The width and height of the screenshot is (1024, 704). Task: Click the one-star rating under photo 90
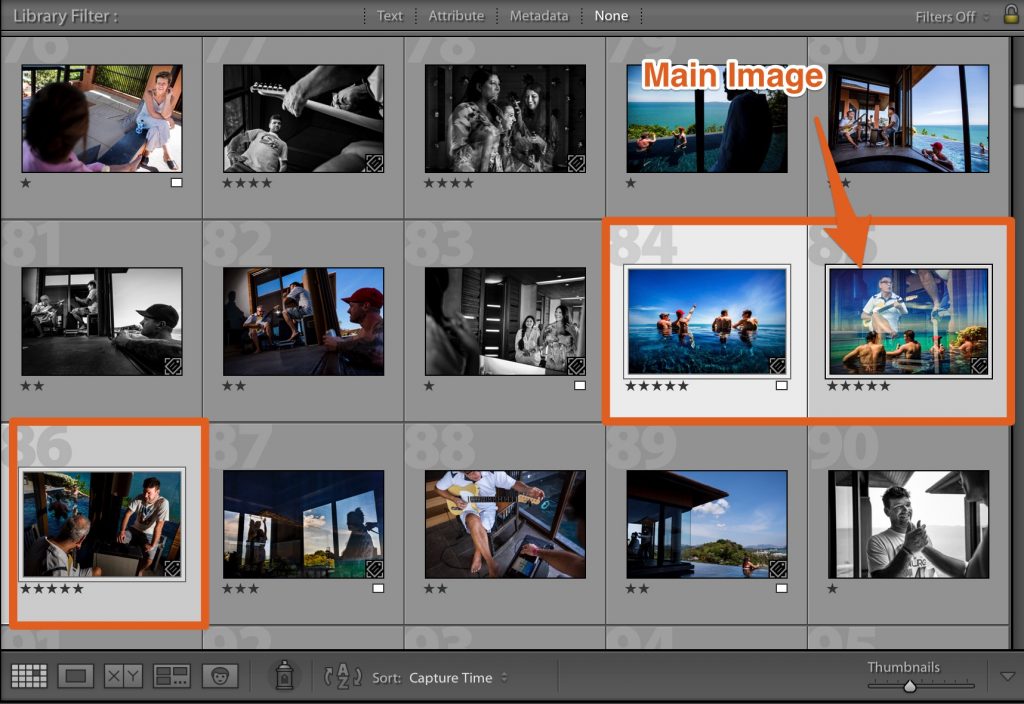[833, 588]
